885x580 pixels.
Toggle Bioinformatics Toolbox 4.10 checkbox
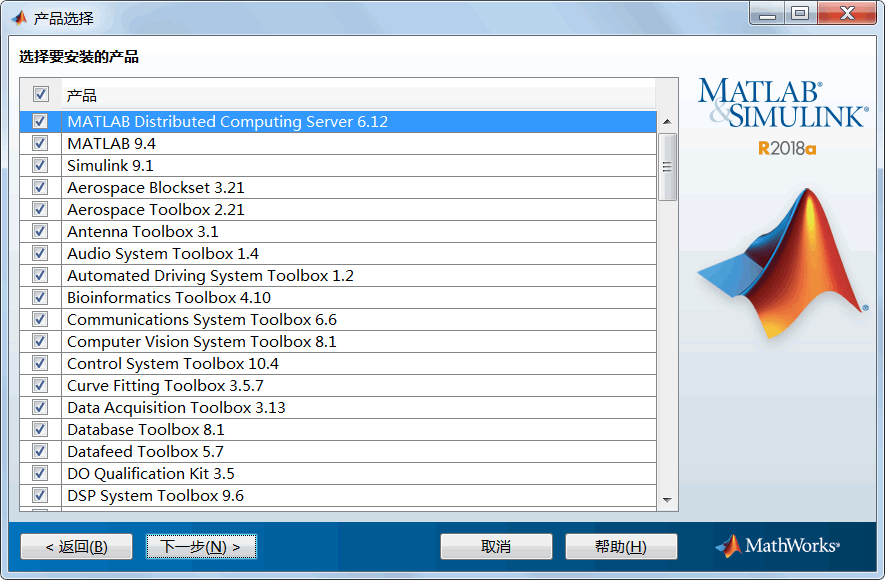[40, 297]
